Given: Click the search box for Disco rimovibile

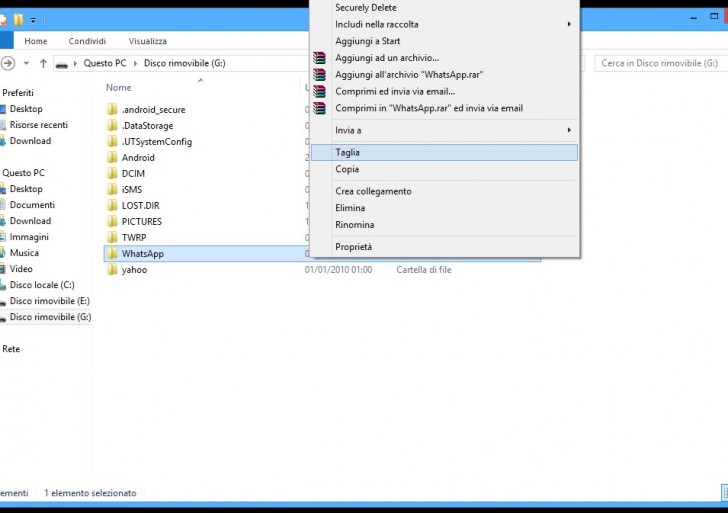Looking at the screenshot, I should click(660, 63).
